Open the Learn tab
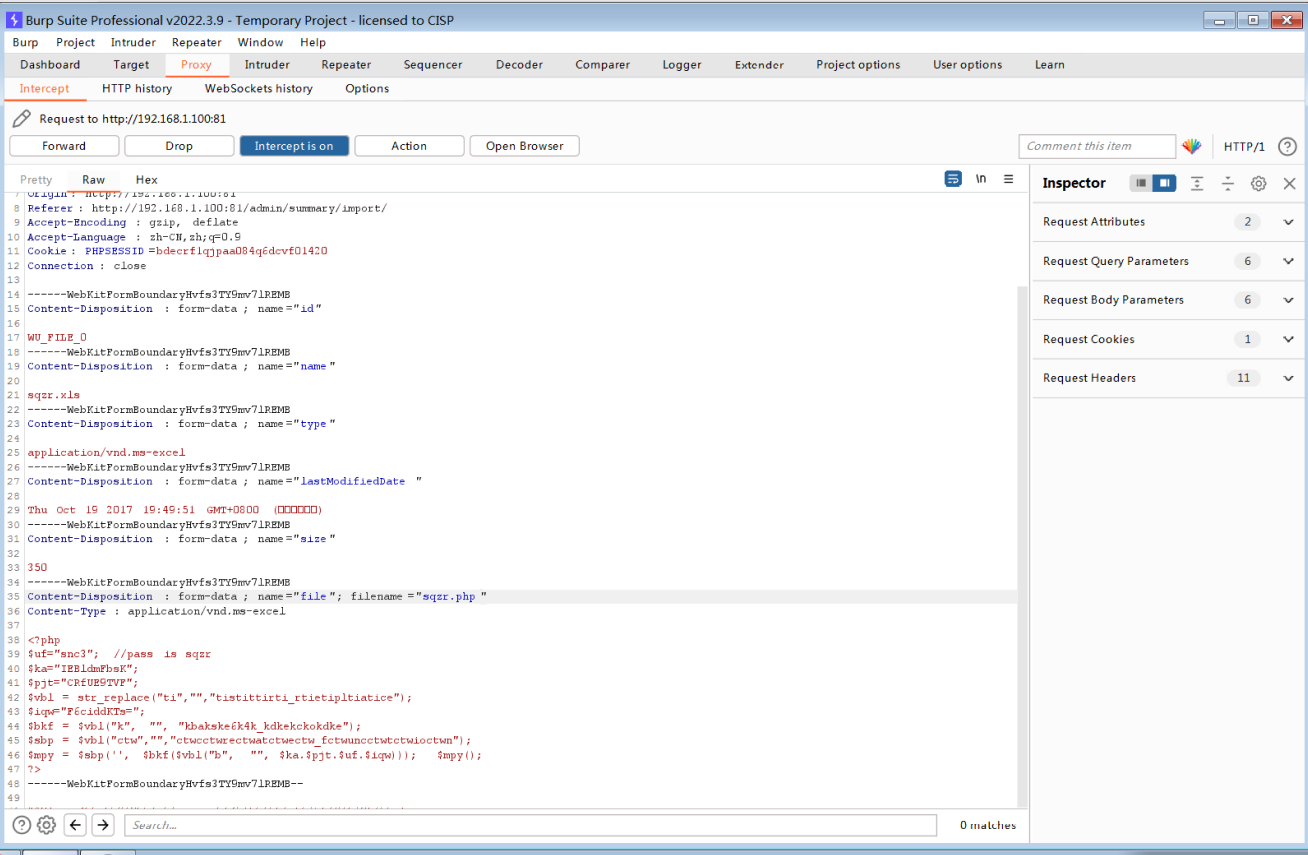The image size is (1308, 855). click(x=1049, y=65)
